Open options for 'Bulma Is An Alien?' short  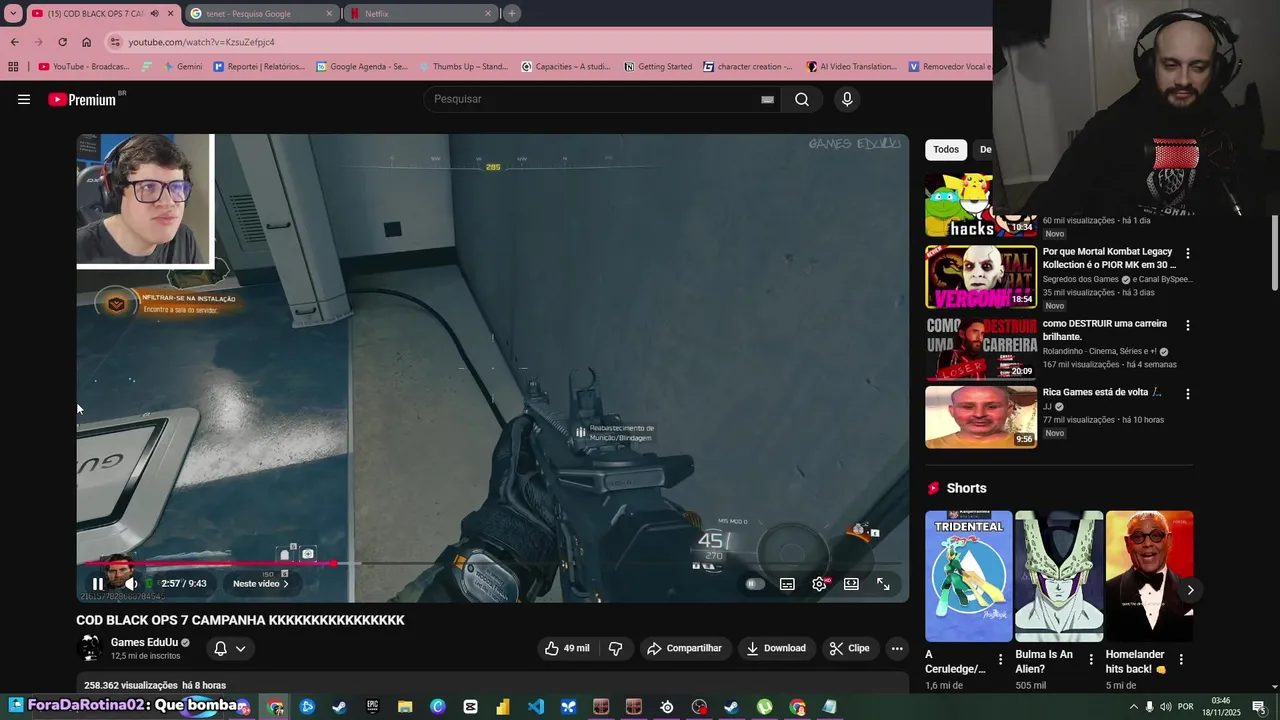(1091, 659)
